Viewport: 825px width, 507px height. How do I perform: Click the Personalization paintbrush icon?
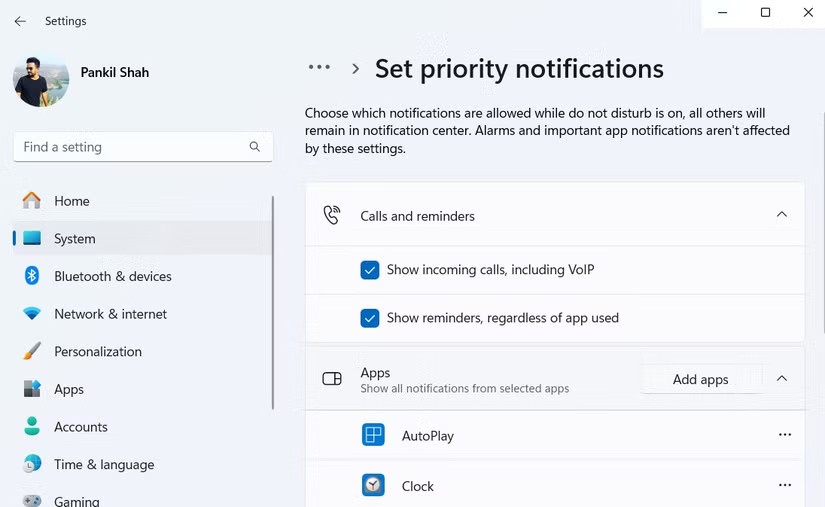point(32,352)
